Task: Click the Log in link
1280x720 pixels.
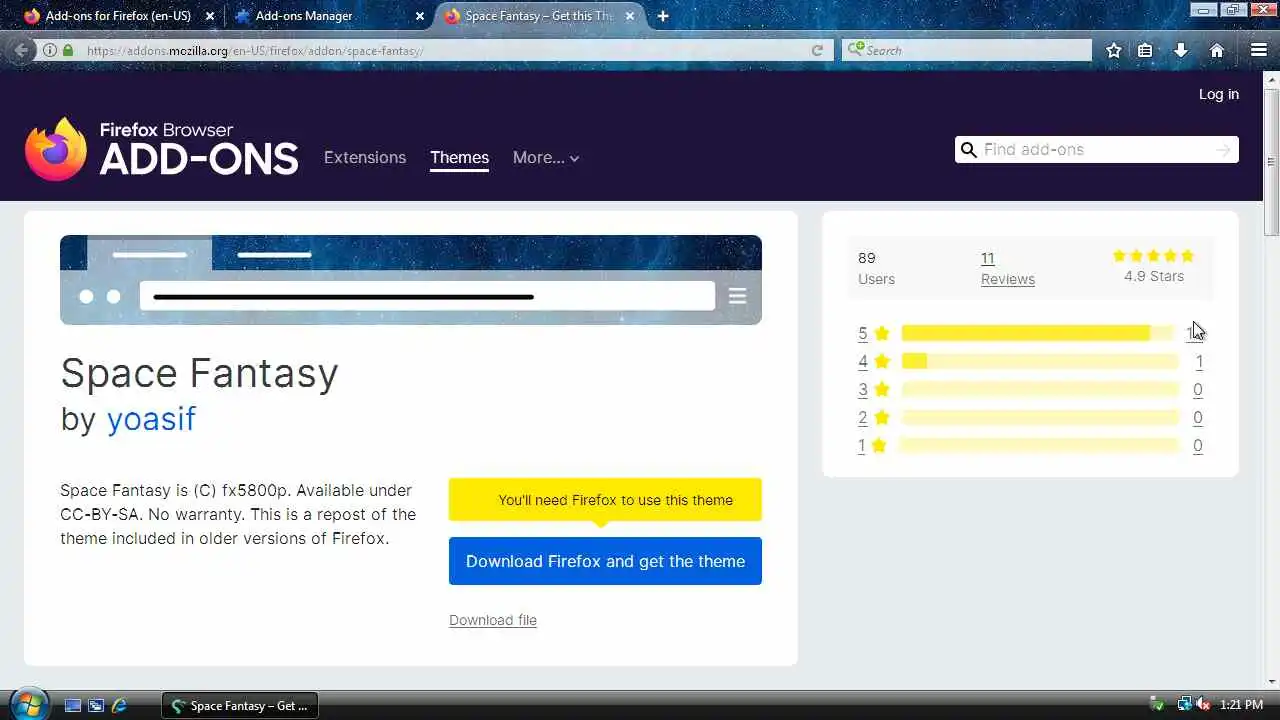Action: coord(1218,94)
